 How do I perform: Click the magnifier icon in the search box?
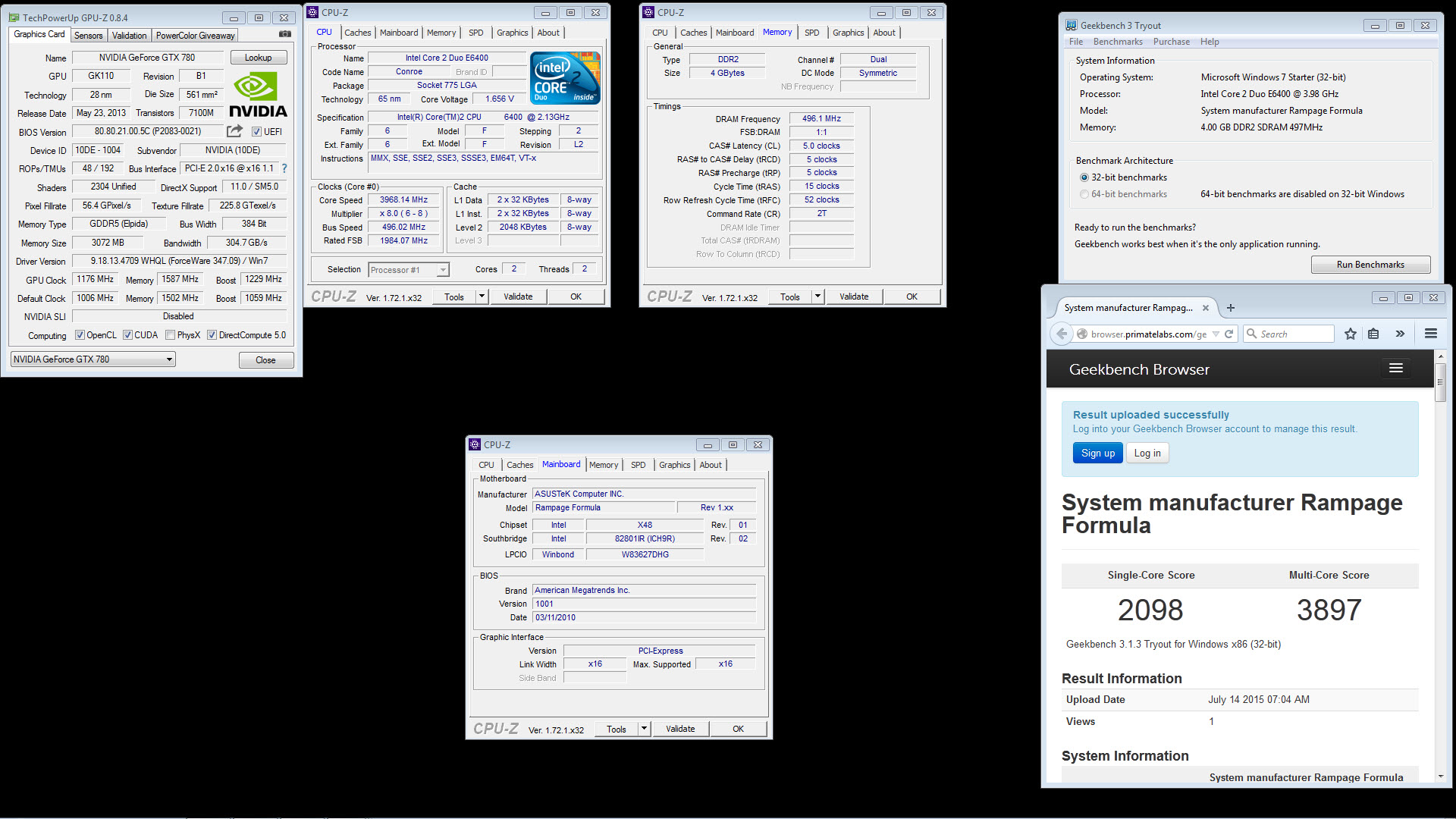click(1252, 334)
